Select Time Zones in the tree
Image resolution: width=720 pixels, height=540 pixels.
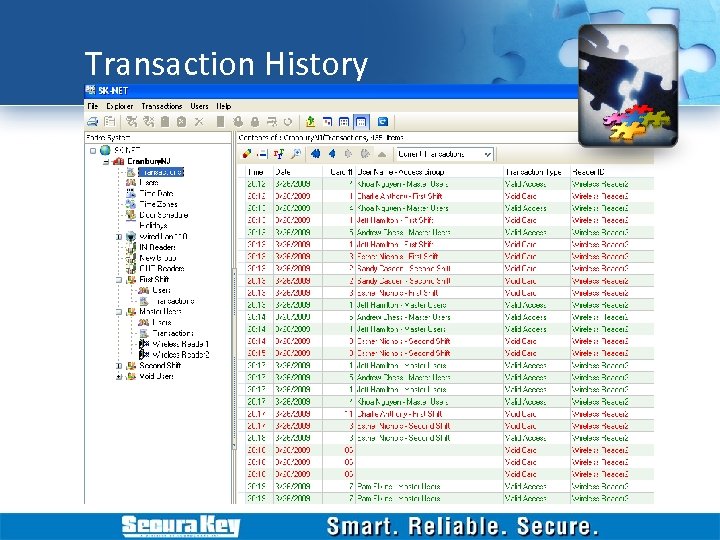coord(158,204)
